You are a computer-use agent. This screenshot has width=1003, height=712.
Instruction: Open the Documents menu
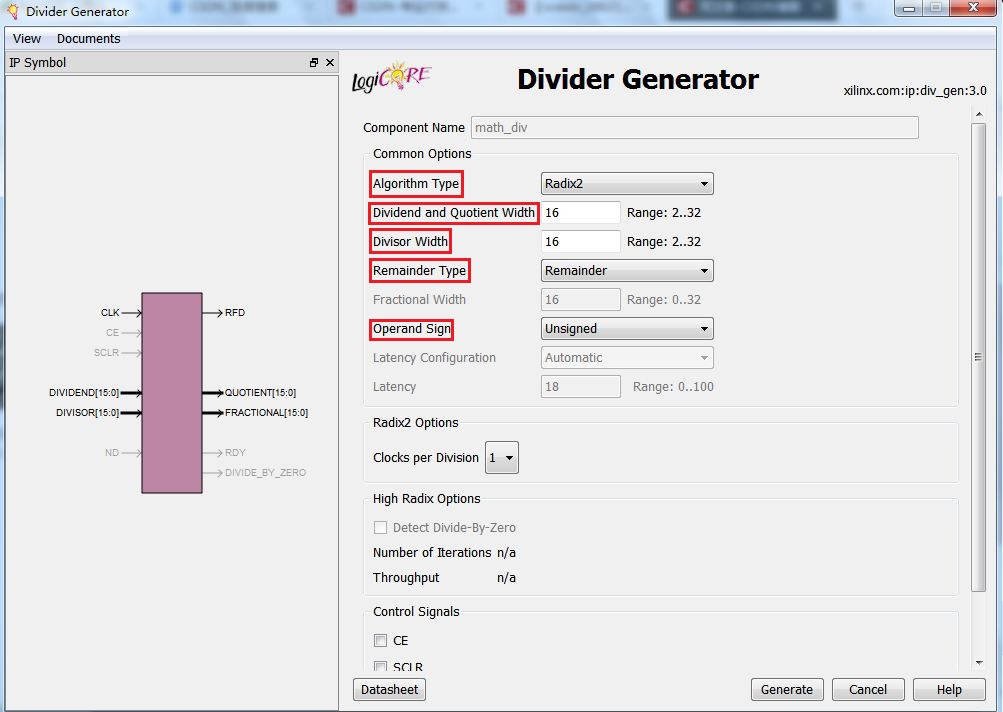tap(88, 38)
